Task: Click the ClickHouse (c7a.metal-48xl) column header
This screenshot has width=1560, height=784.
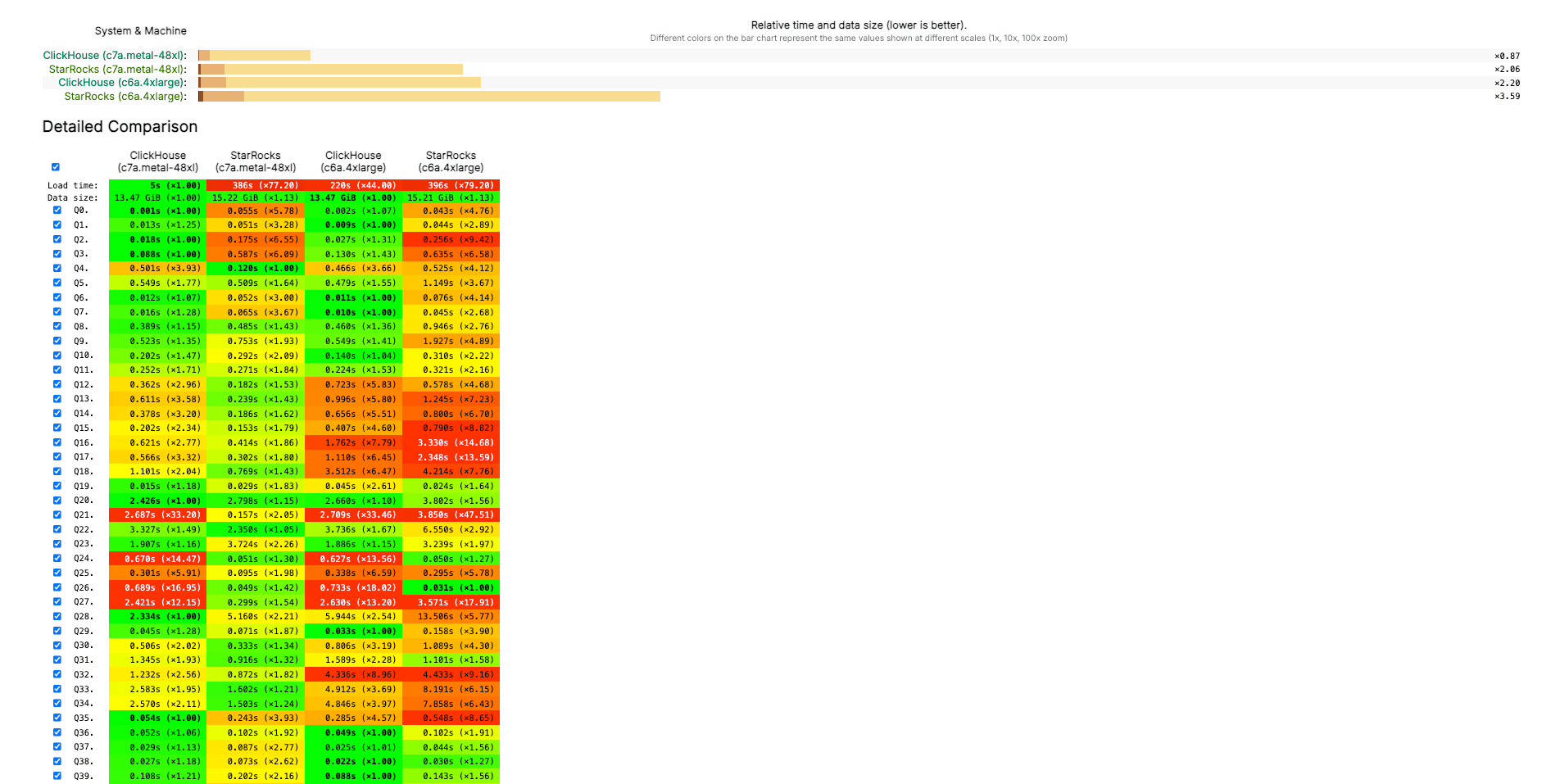Action: pos(156,161)
